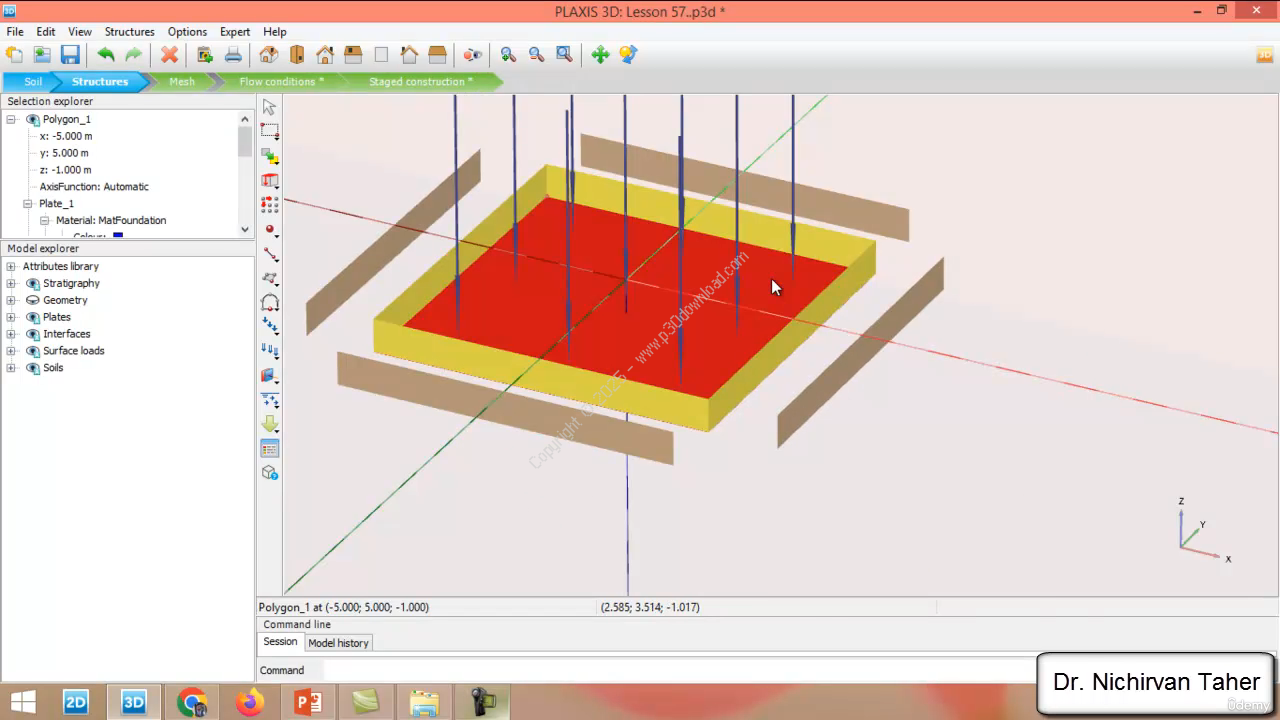Screen dimensions: 1280x720
Task: Toggle visibility eye for Geometry
Action: pos(33,300)
